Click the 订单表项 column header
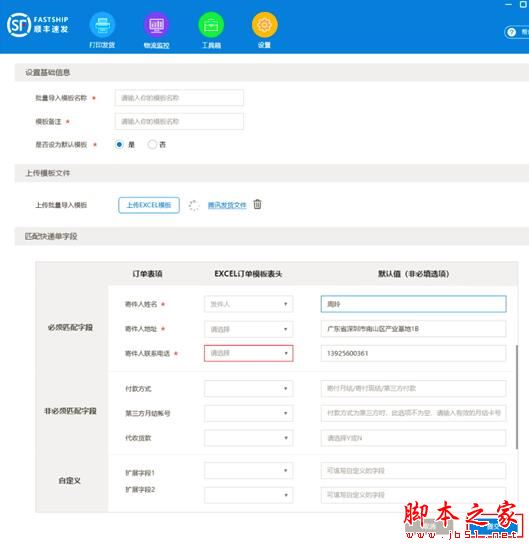 (x=147, y=274)
